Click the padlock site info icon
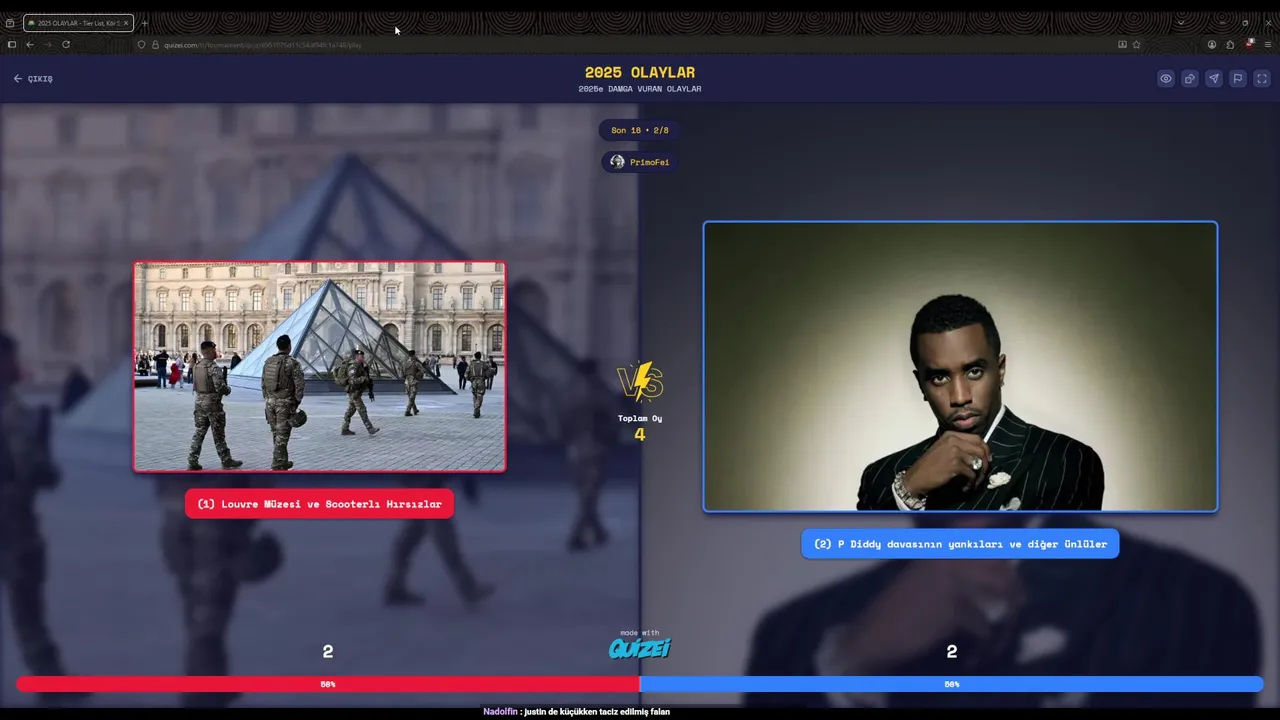 [155, 44]
